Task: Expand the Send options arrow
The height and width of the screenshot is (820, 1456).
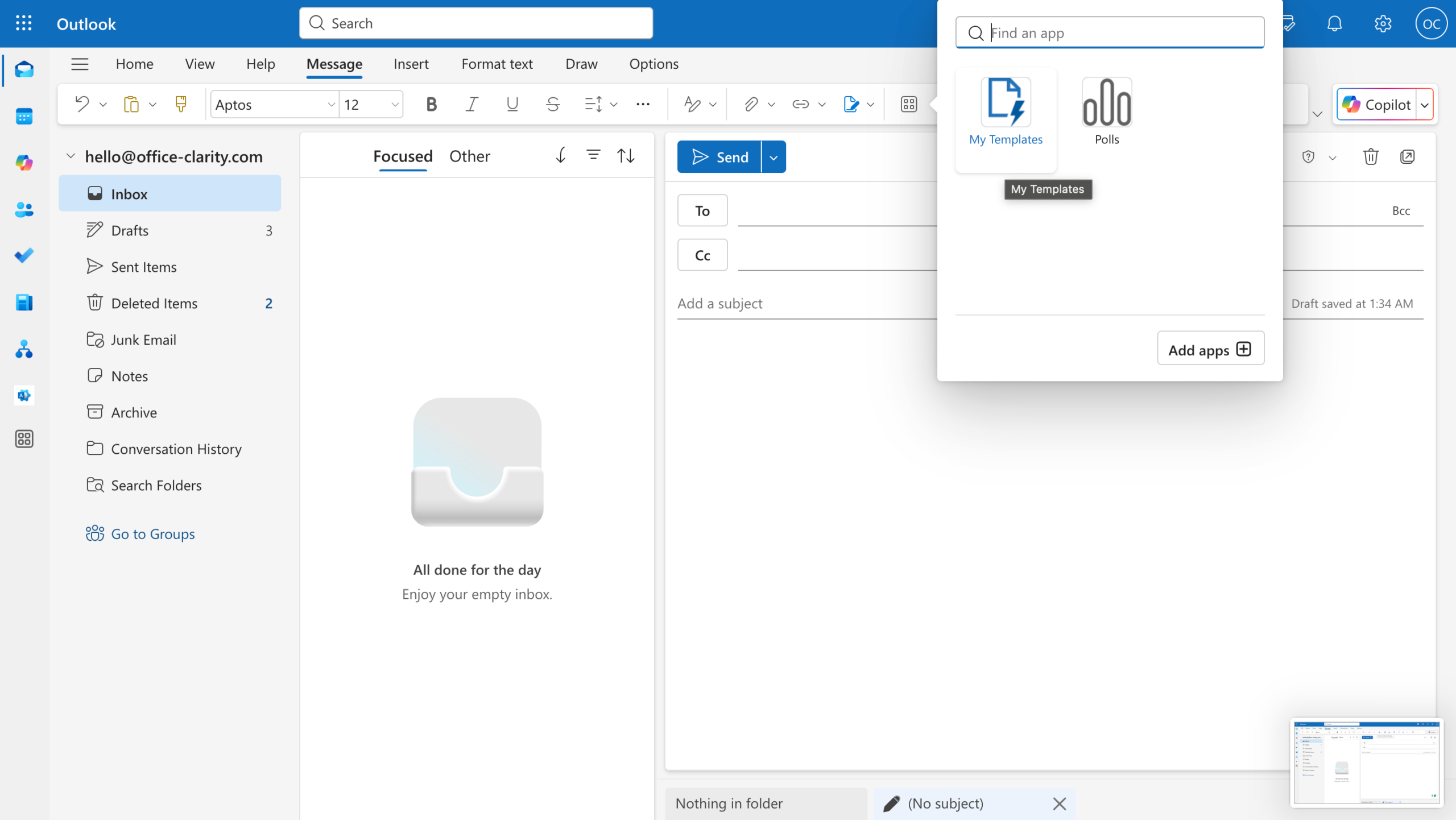Action: 773,157
